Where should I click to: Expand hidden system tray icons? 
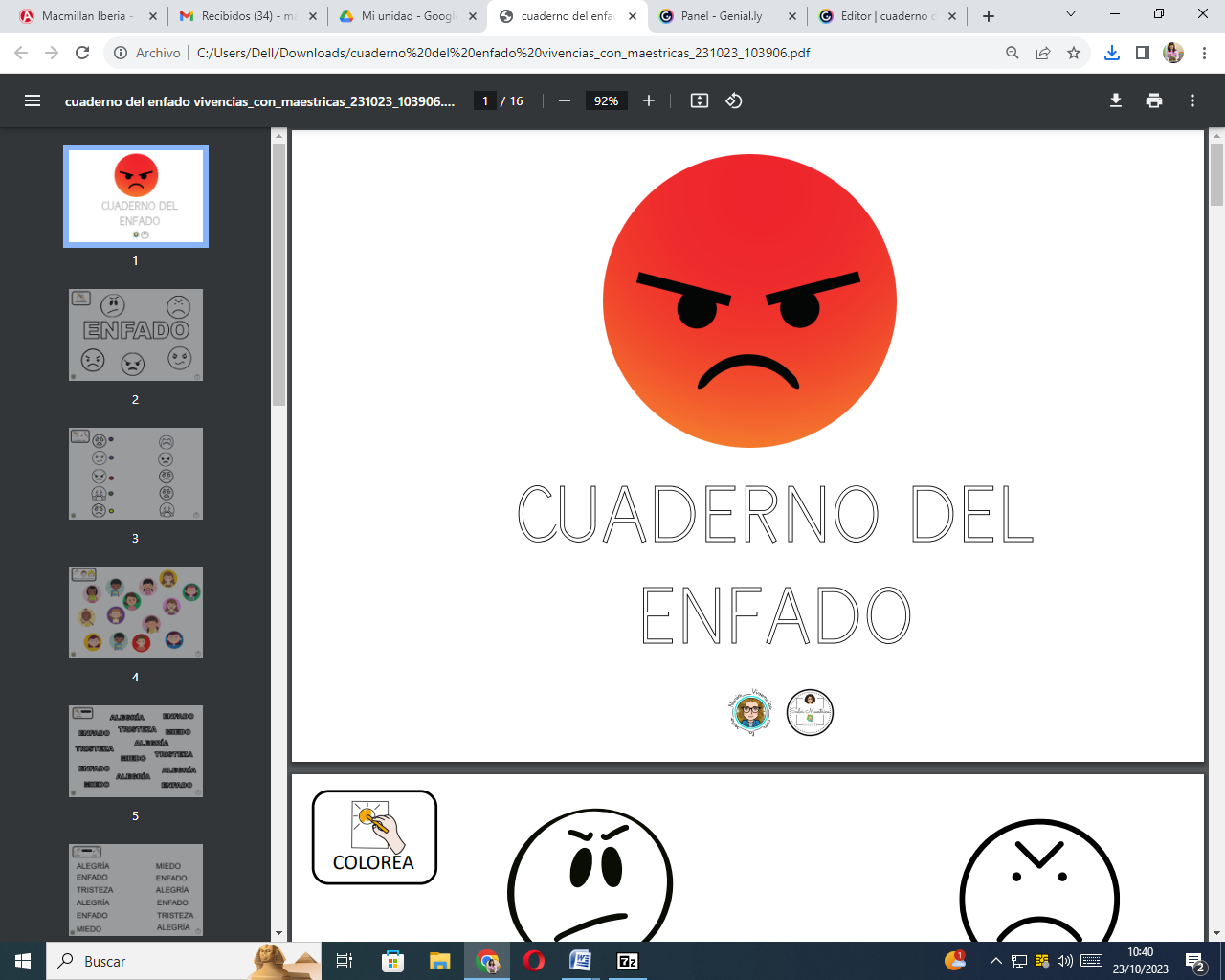tap(995, 960)
